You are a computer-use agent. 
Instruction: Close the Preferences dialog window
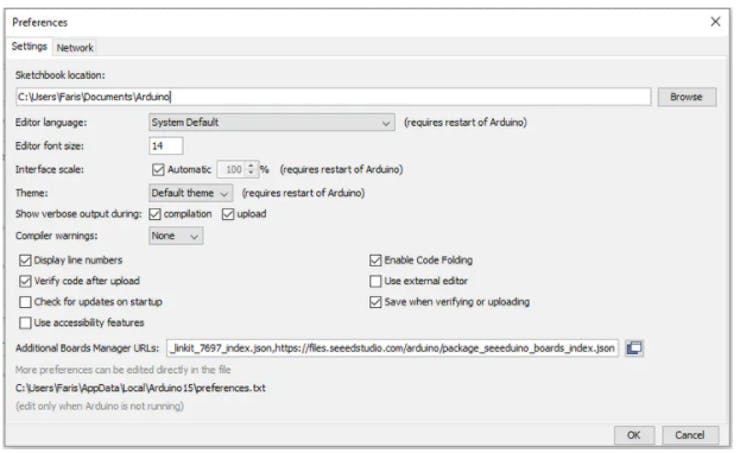(x=715, y=21)
